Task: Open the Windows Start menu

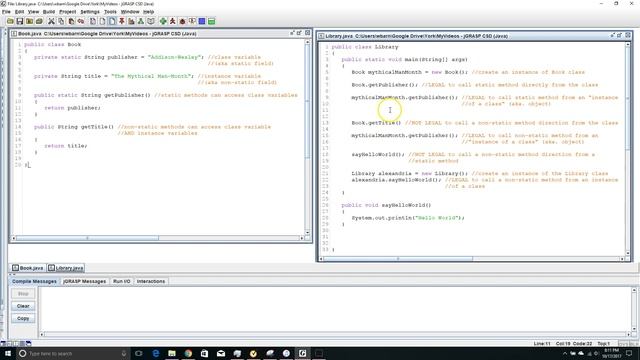Action: pos(7,353)
